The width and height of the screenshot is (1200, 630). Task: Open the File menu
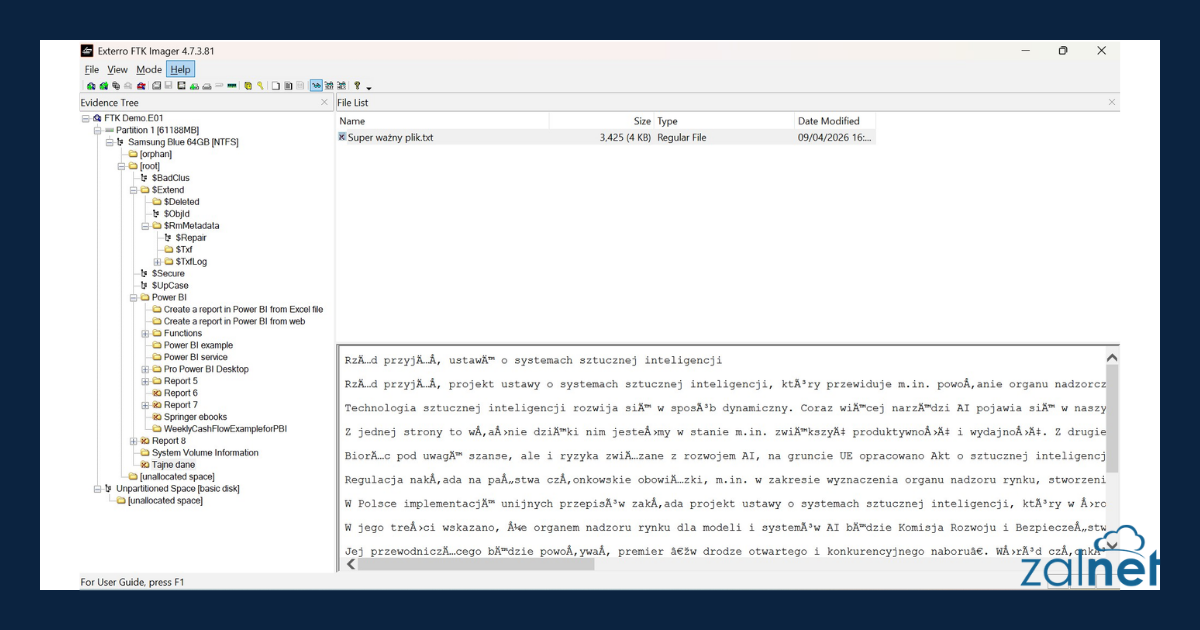(x=92, y=70)
